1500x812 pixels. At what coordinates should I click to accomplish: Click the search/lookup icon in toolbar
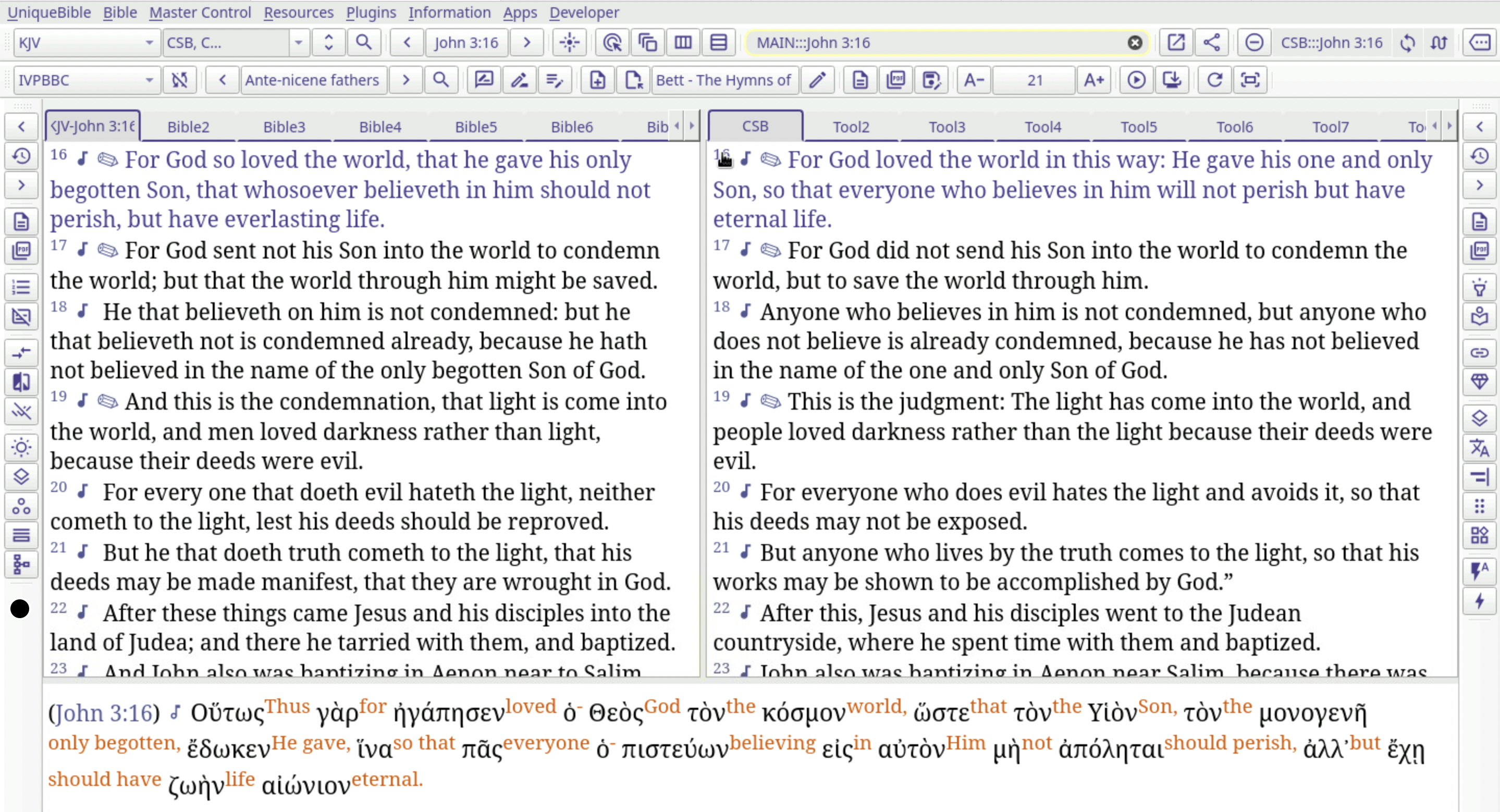(364, 42)
